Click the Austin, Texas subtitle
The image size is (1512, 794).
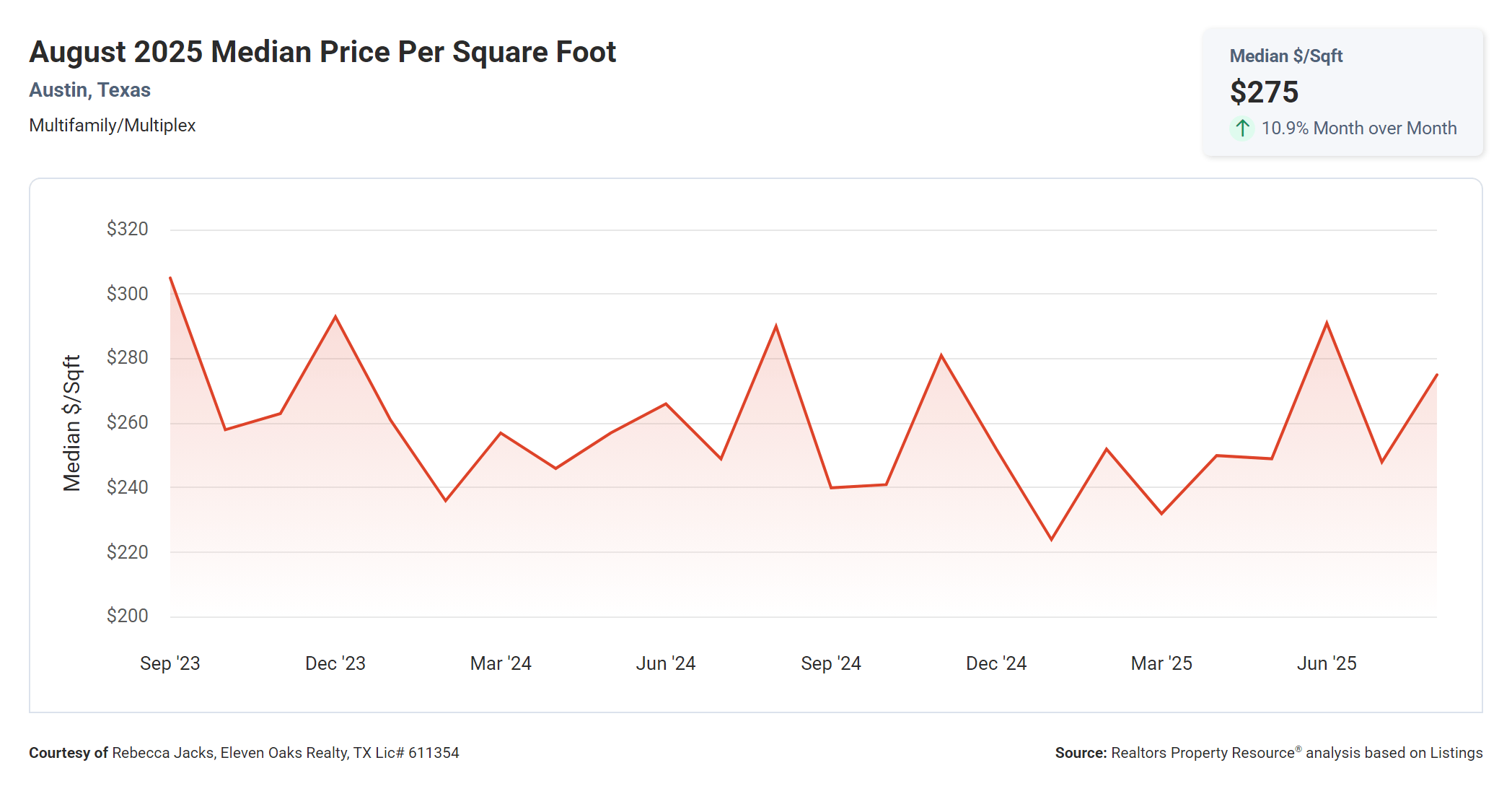click(89, 90)
